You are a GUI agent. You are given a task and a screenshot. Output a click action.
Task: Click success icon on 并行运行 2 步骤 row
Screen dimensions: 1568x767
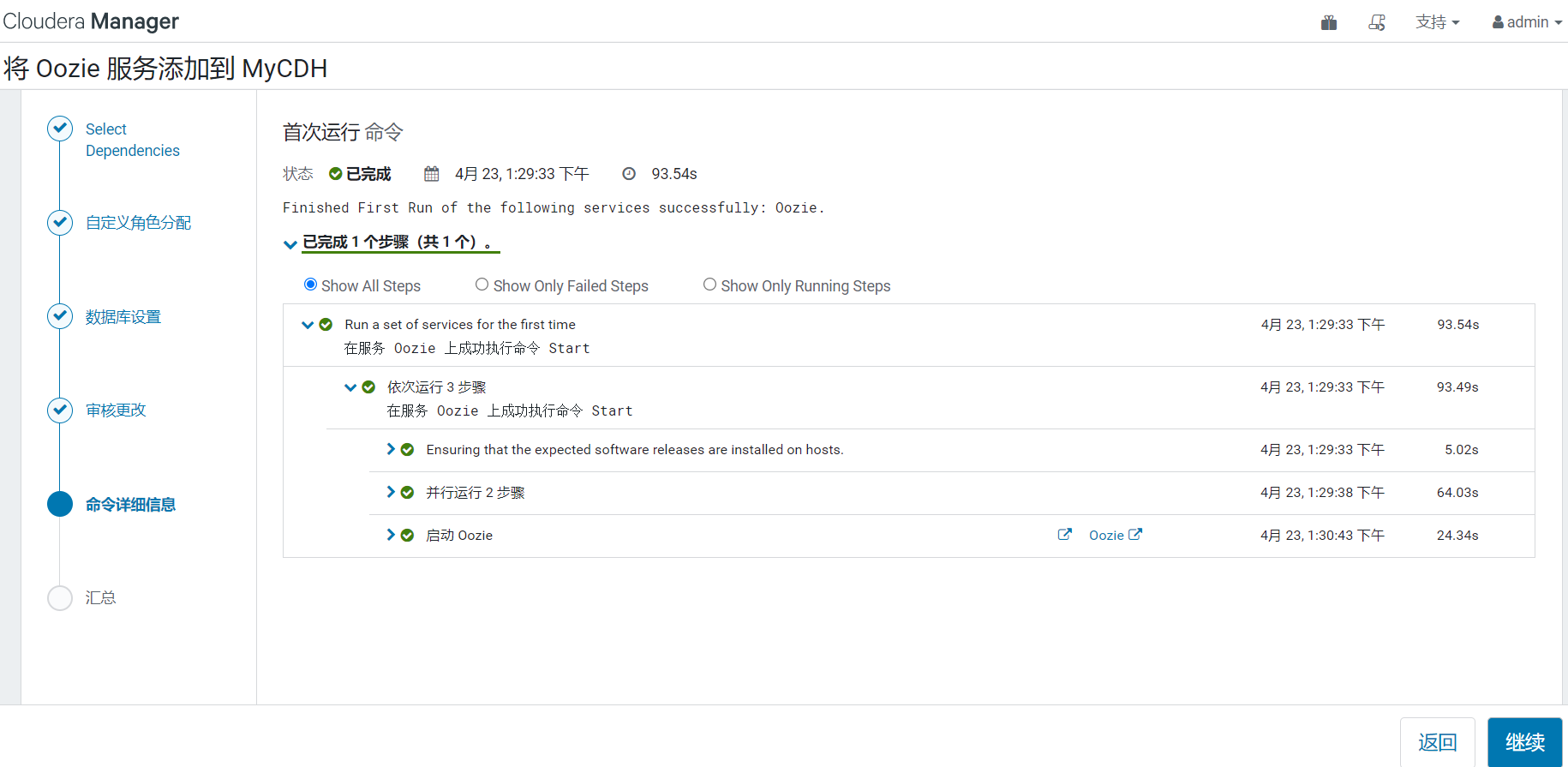(408, 493)
